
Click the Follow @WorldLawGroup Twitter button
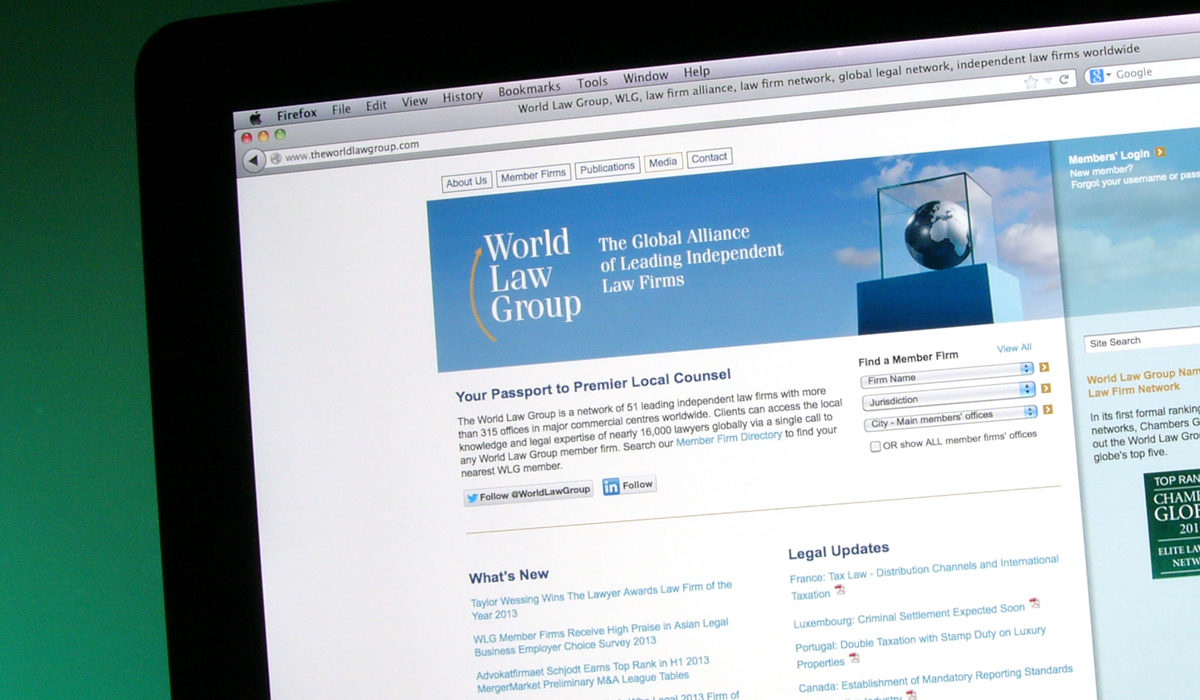coord(528,493)
